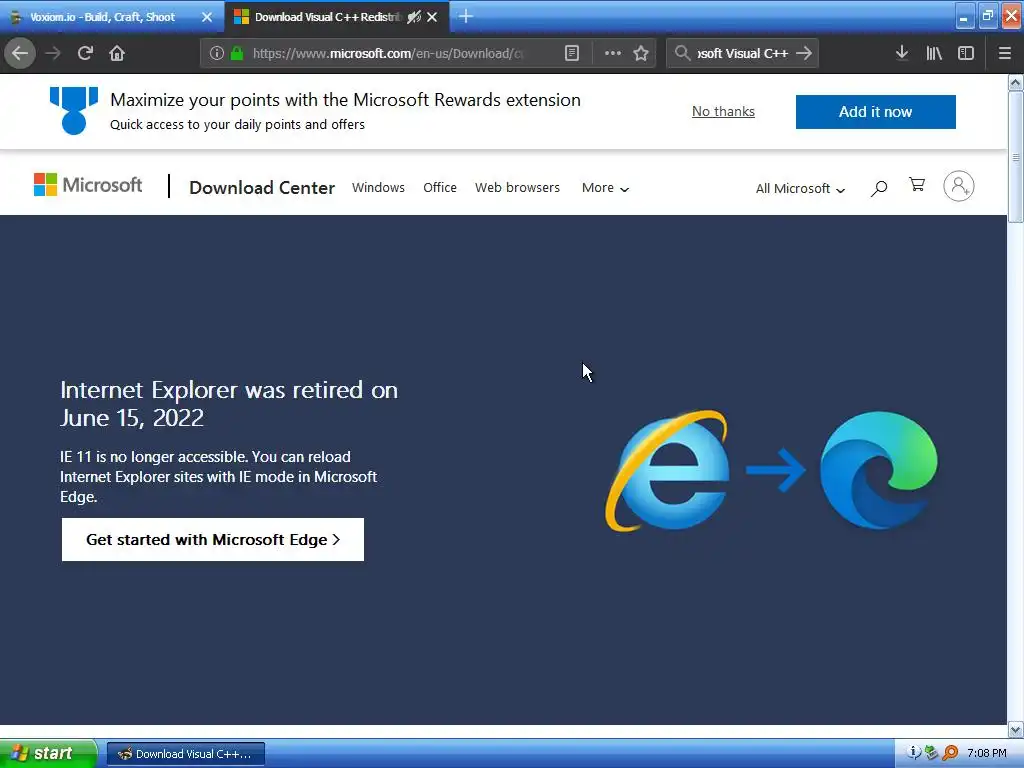Toggle reader view in address bar
Screen dimensions: 1024x768
coord(572,54)
